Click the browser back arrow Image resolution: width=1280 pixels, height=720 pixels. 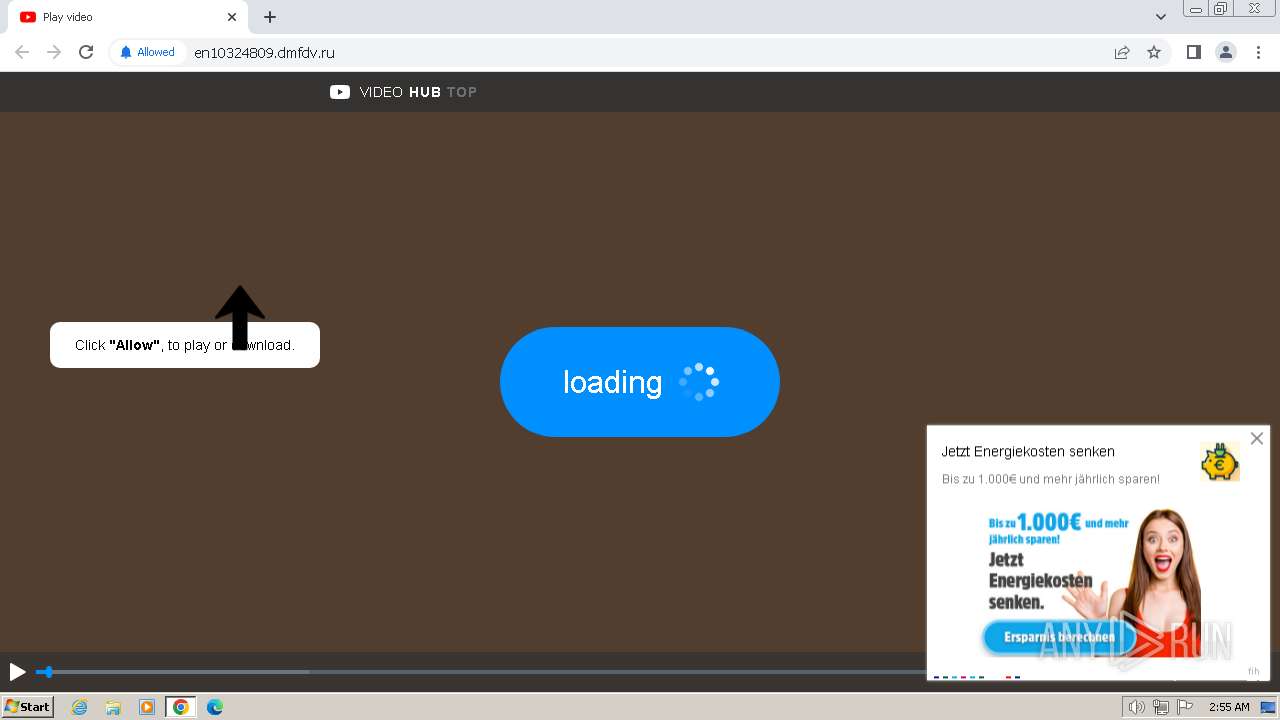22,52
